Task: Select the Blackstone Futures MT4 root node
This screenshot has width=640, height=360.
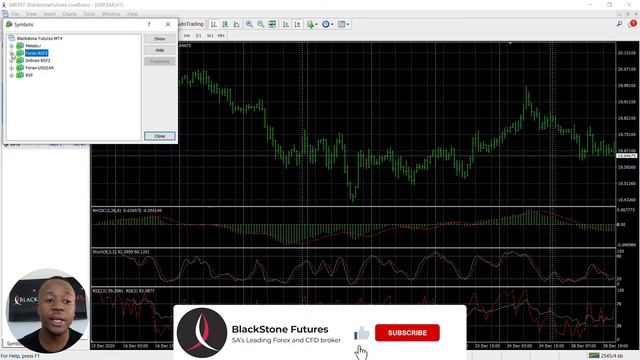Action: pyautogui.click(x=40, y=38)
